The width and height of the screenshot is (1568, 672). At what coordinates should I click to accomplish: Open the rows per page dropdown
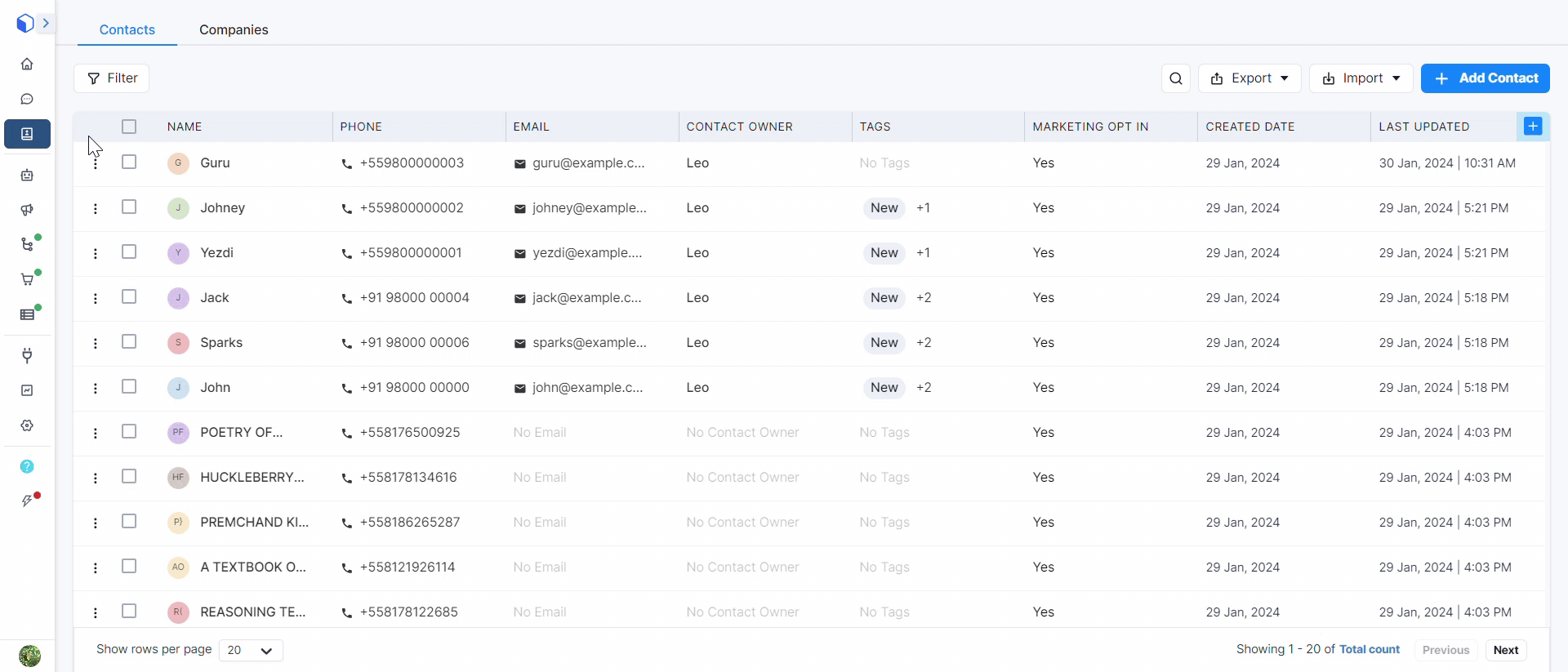pyautogui.click(x=251, y=650)
